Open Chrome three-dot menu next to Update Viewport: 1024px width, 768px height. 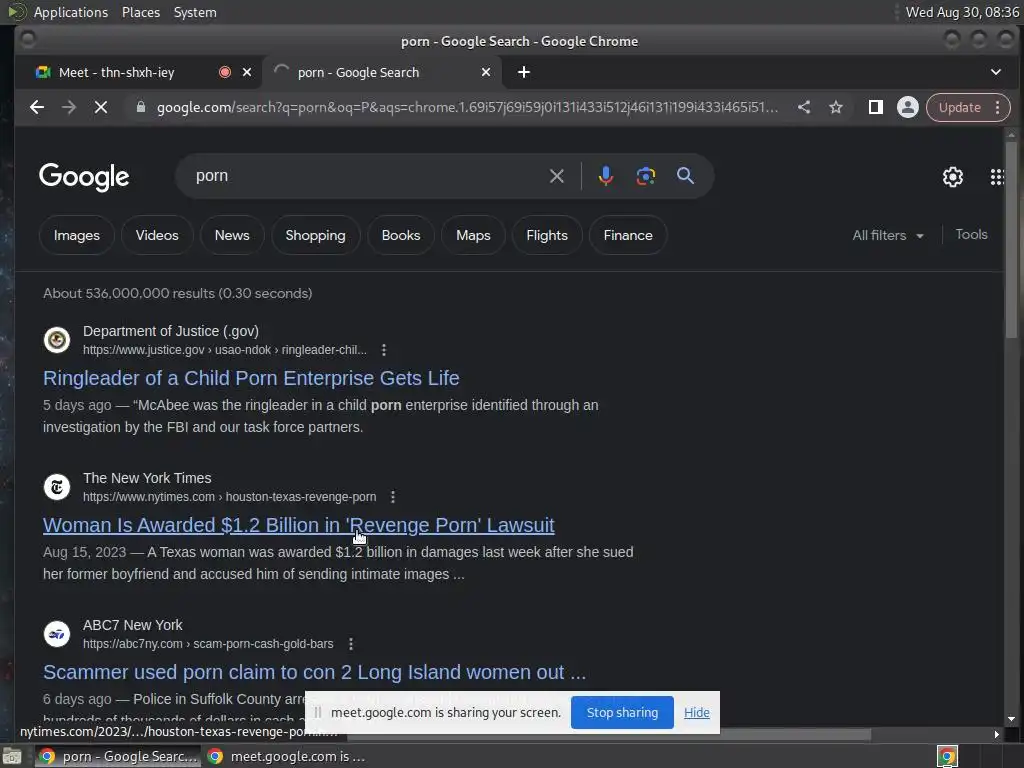[997, 108]
